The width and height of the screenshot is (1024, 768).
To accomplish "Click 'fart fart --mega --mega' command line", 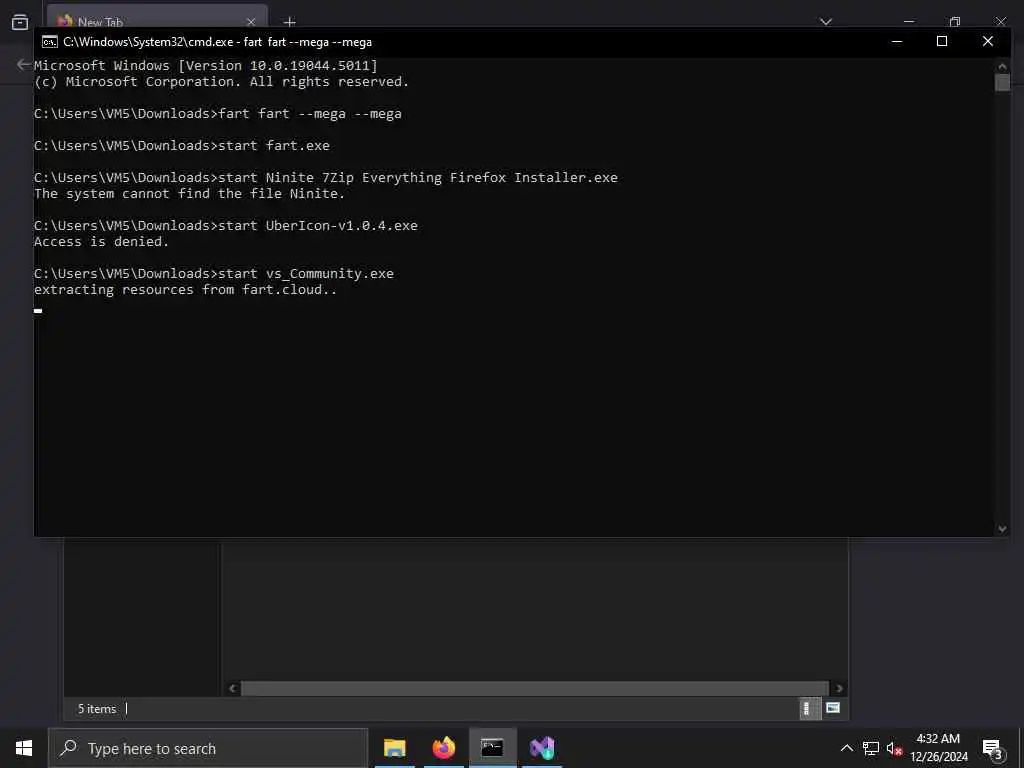I will [x=217, y=114].
